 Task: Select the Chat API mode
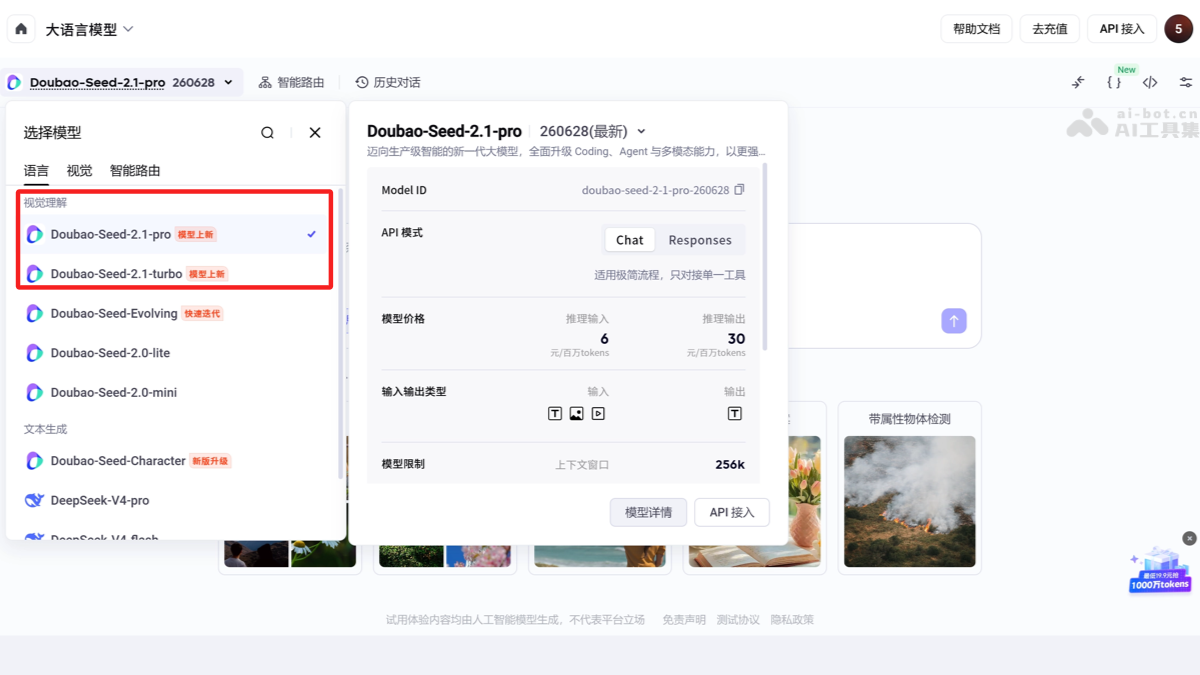click(x=630, y=240)
